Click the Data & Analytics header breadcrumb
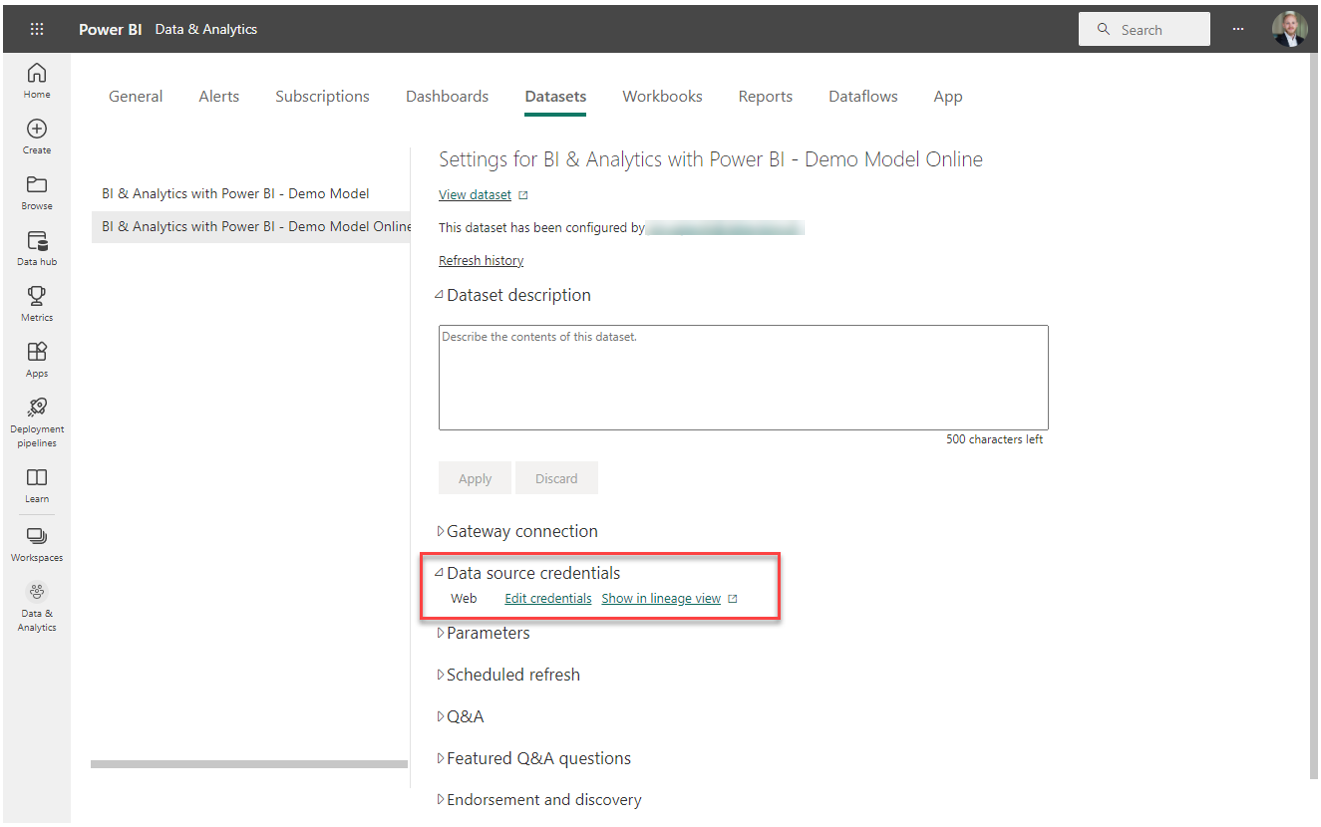Viewport: 1321px width, 827px height. (206, 29)
